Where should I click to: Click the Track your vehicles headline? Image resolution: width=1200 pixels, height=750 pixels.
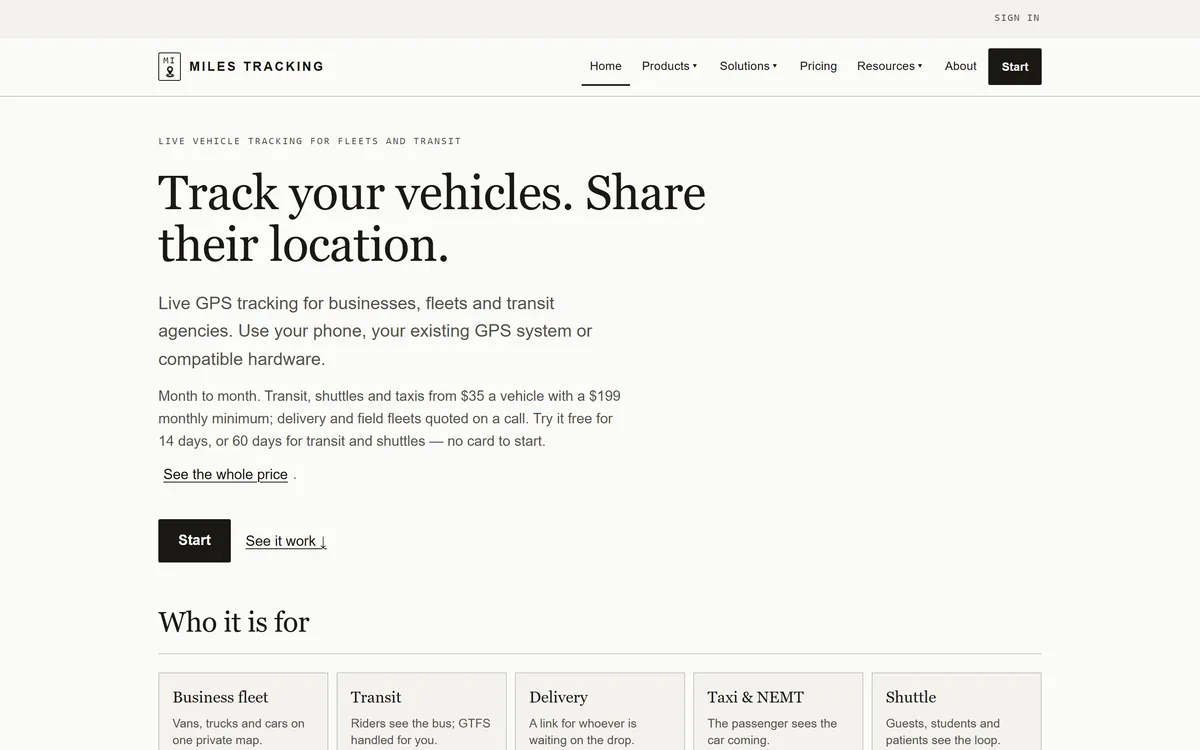click(x=432, y=218)
